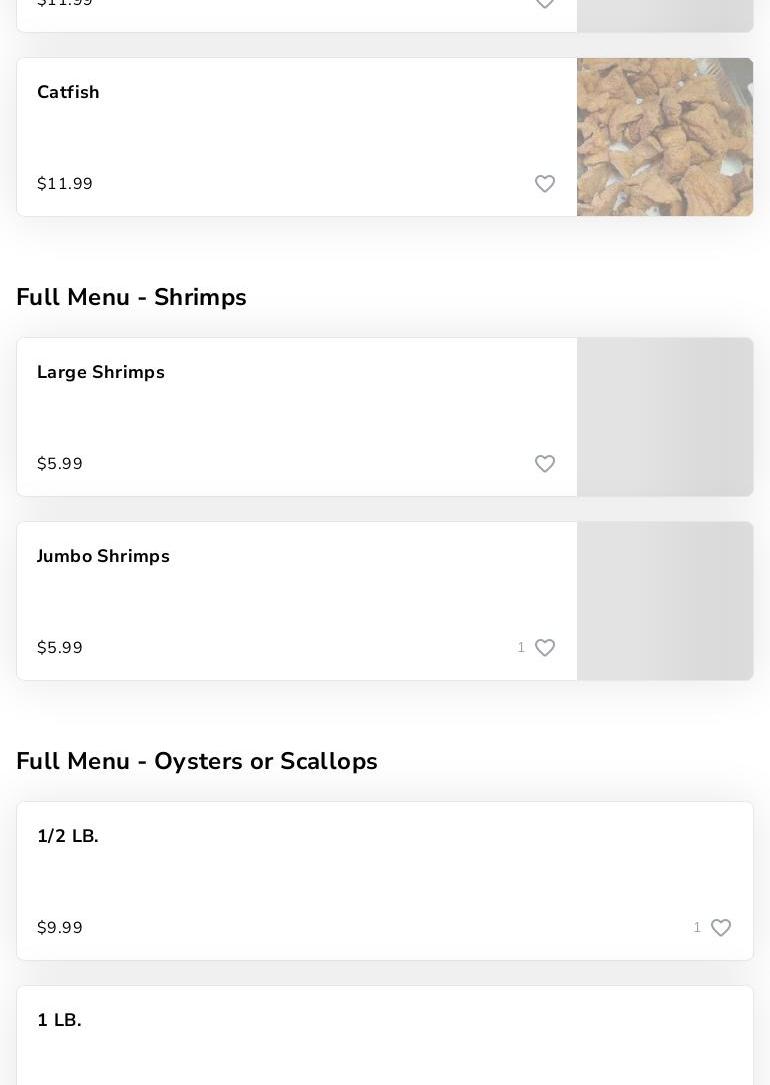The image size is (770, 1085).
Task: Click the Full Menu - Shrimps heading
Action: point(131,297)
